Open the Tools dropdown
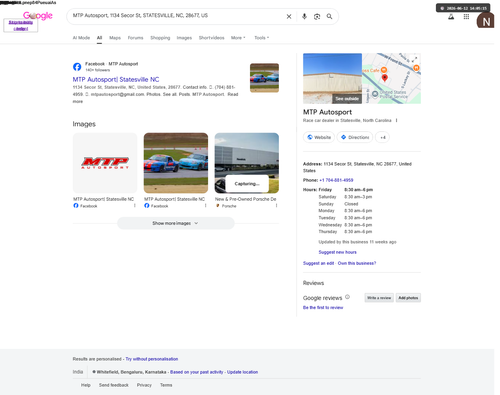 coord(262,38)
